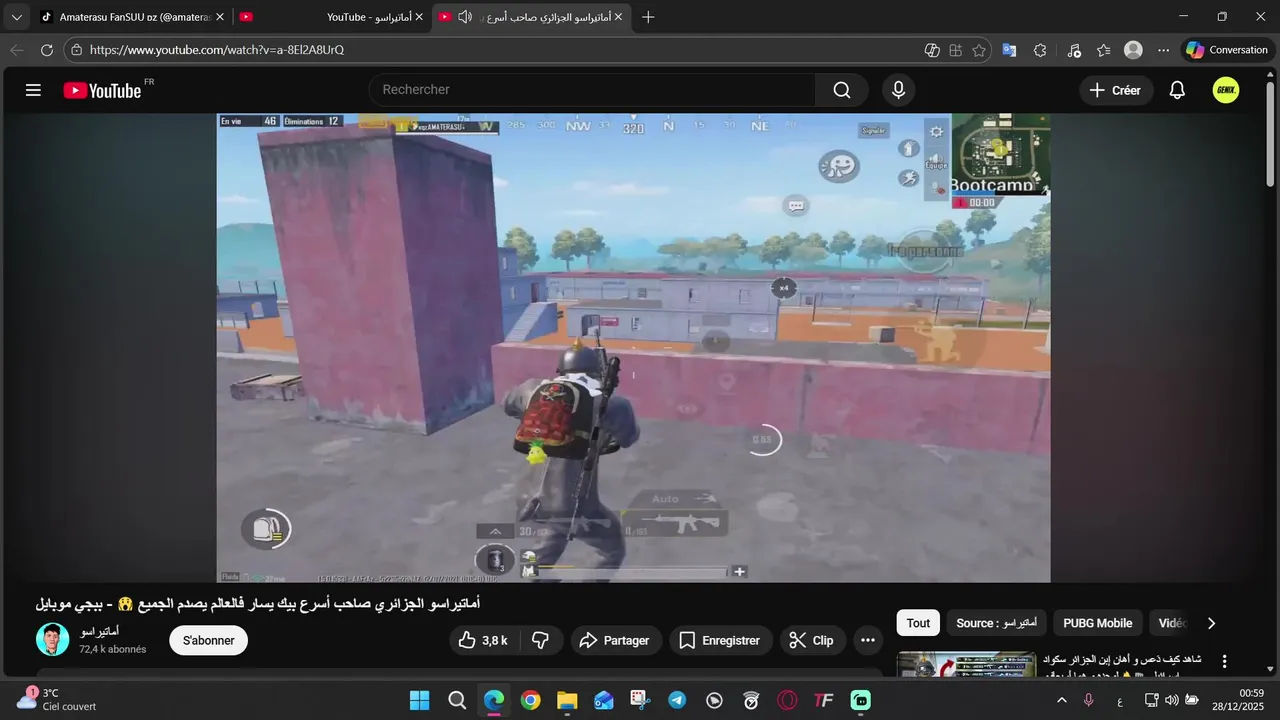Click the browser address bar URL

click(x=217, y=50)
